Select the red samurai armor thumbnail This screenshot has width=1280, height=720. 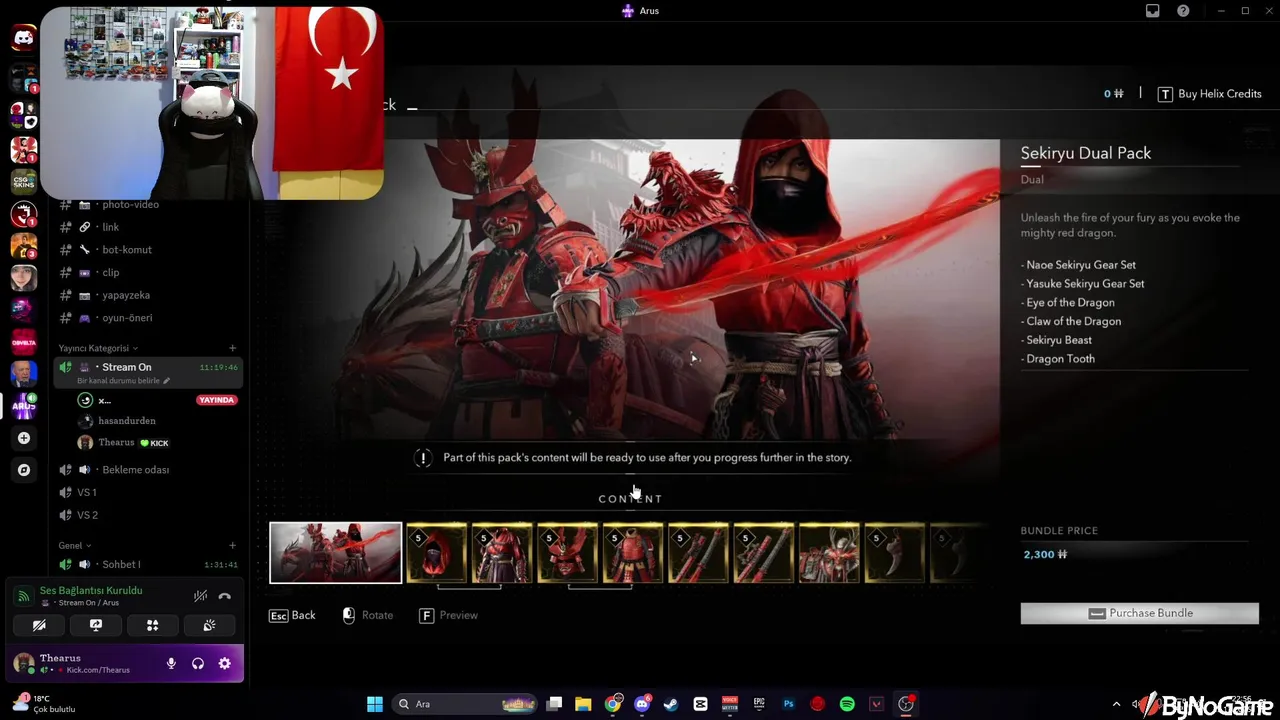633,552
